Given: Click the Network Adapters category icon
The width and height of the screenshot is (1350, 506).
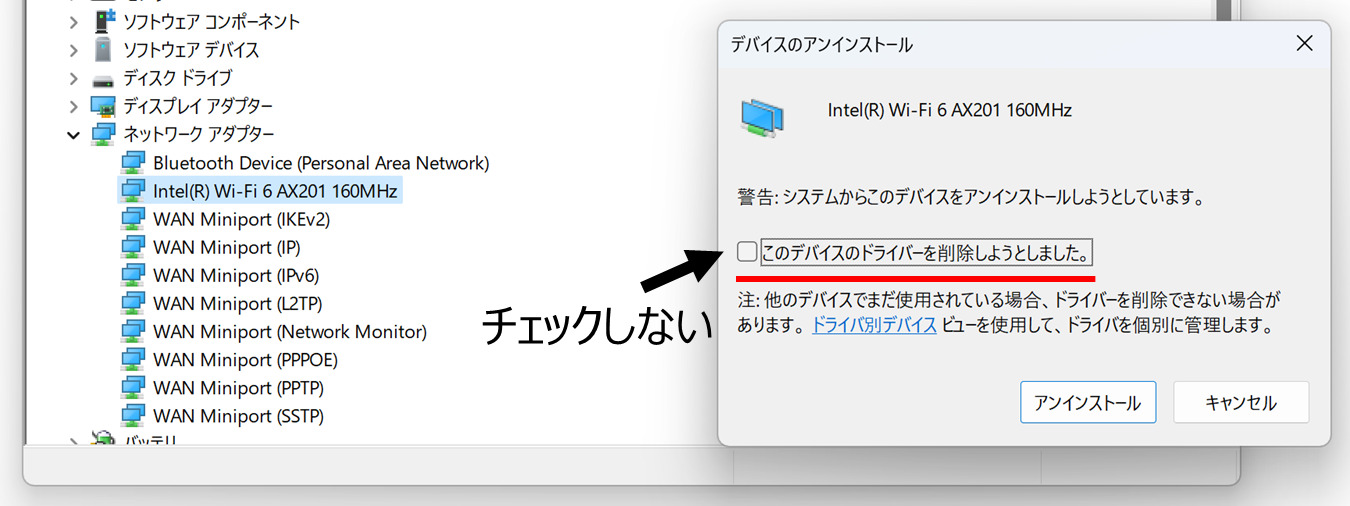Looking at the screenshot, I should 104,134.
